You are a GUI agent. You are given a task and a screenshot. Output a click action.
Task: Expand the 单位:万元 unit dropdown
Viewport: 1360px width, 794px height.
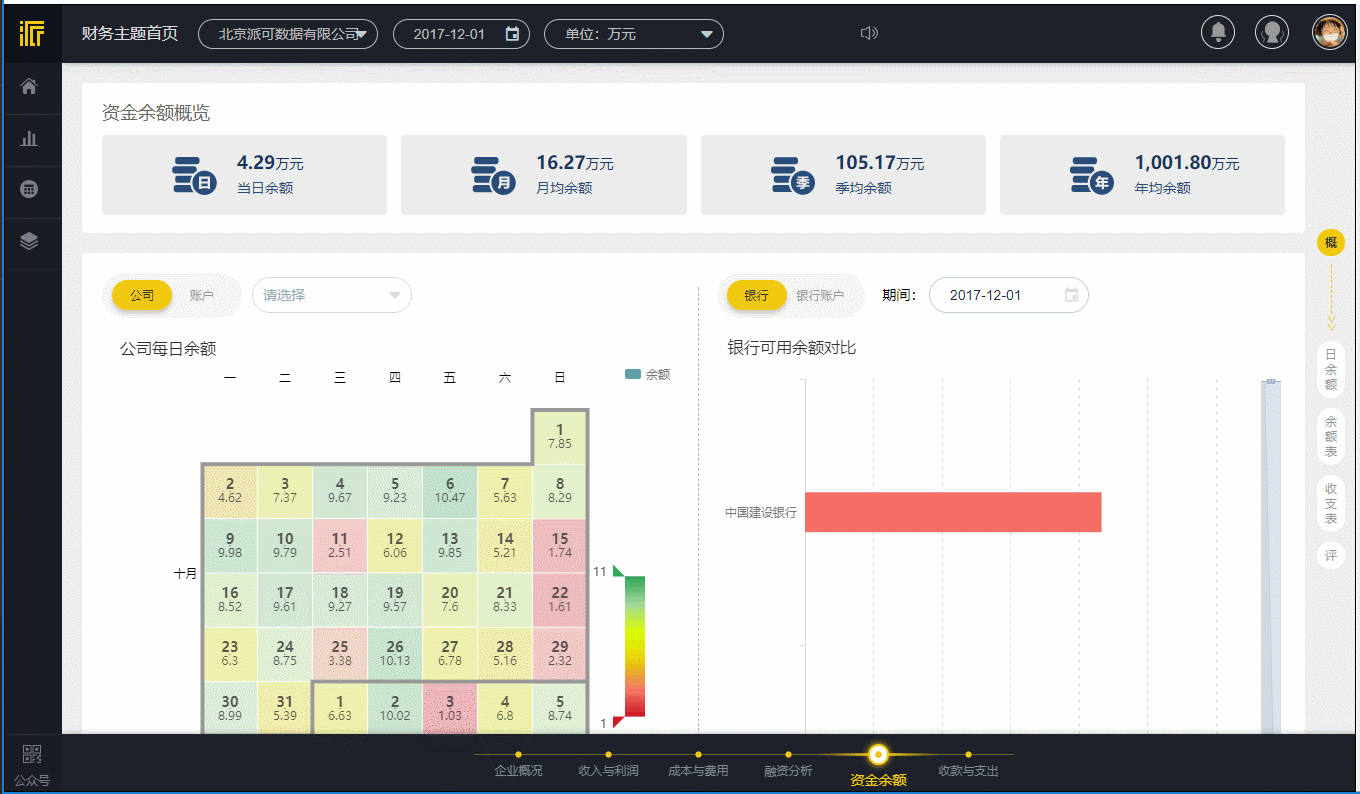coord(634,33)
